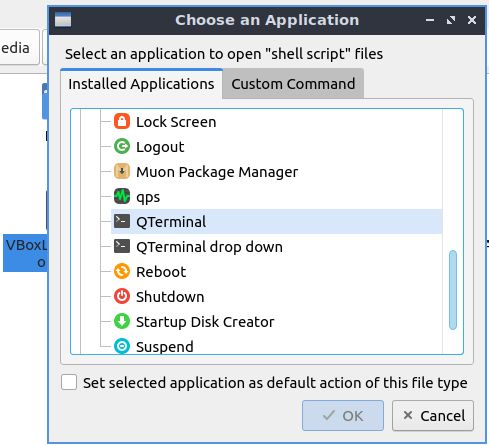Click the blue Suspend icon

point(122,346)
